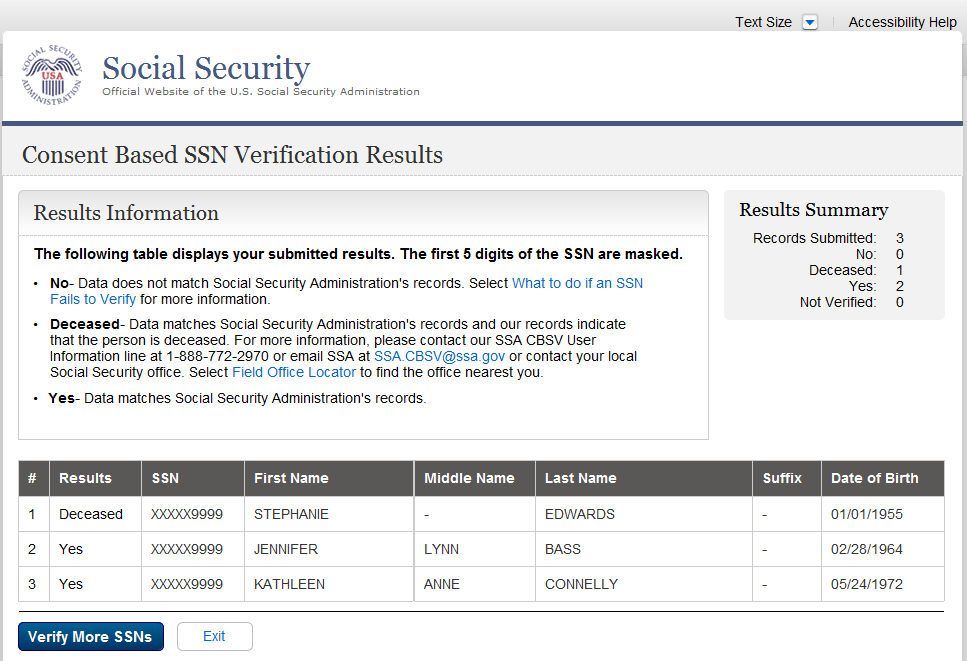This screenshot has height=661, width=967.
Task: Open the Field Office Locator link
Action: [x=294, y=372]
